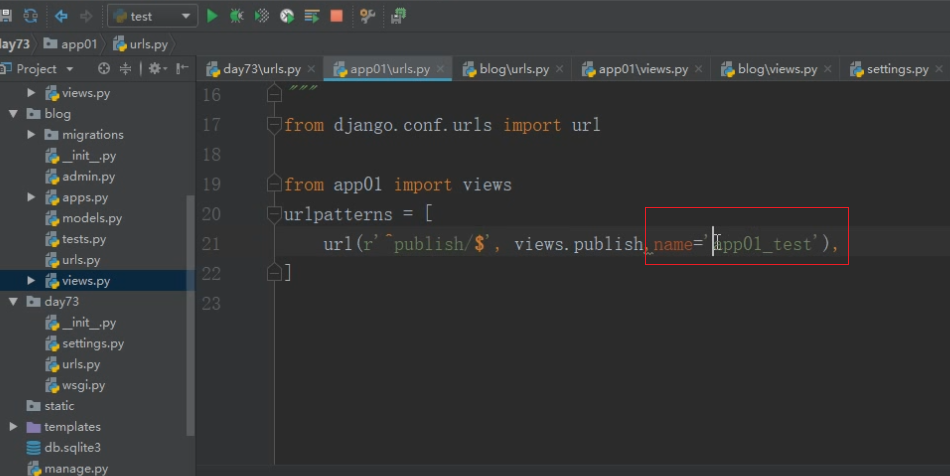Click the project structure icon in toolbar

[x=398, y=16]
